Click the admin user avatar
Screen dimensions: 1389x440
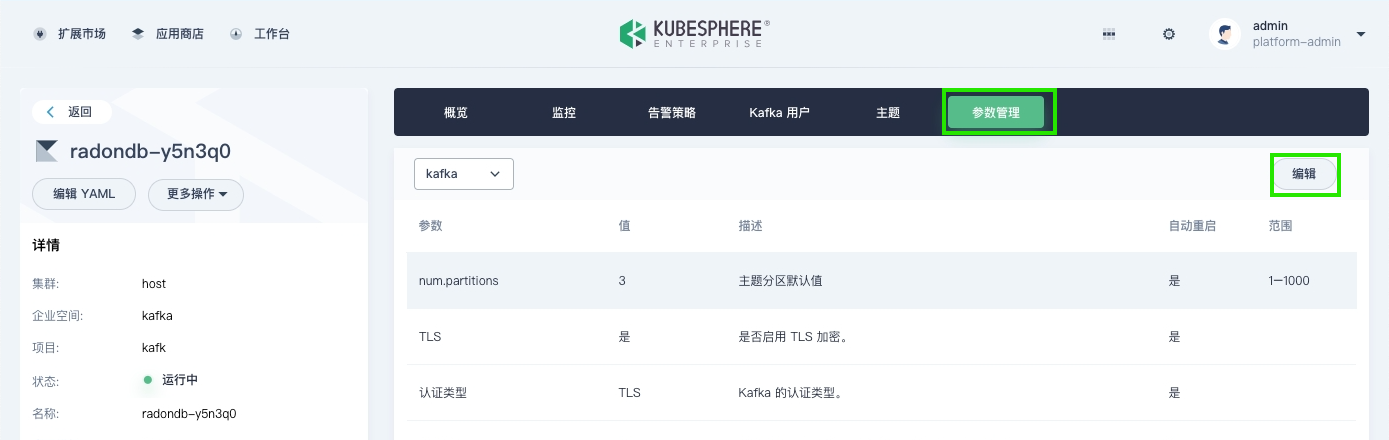pyautogui.click(x=1224, y=34)
